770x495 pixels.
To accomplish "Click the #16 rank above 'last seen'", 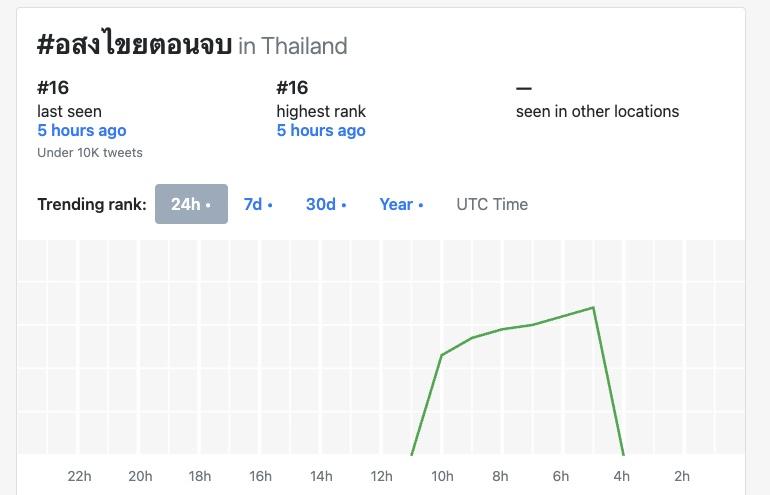I will click(x=53, y=88).
